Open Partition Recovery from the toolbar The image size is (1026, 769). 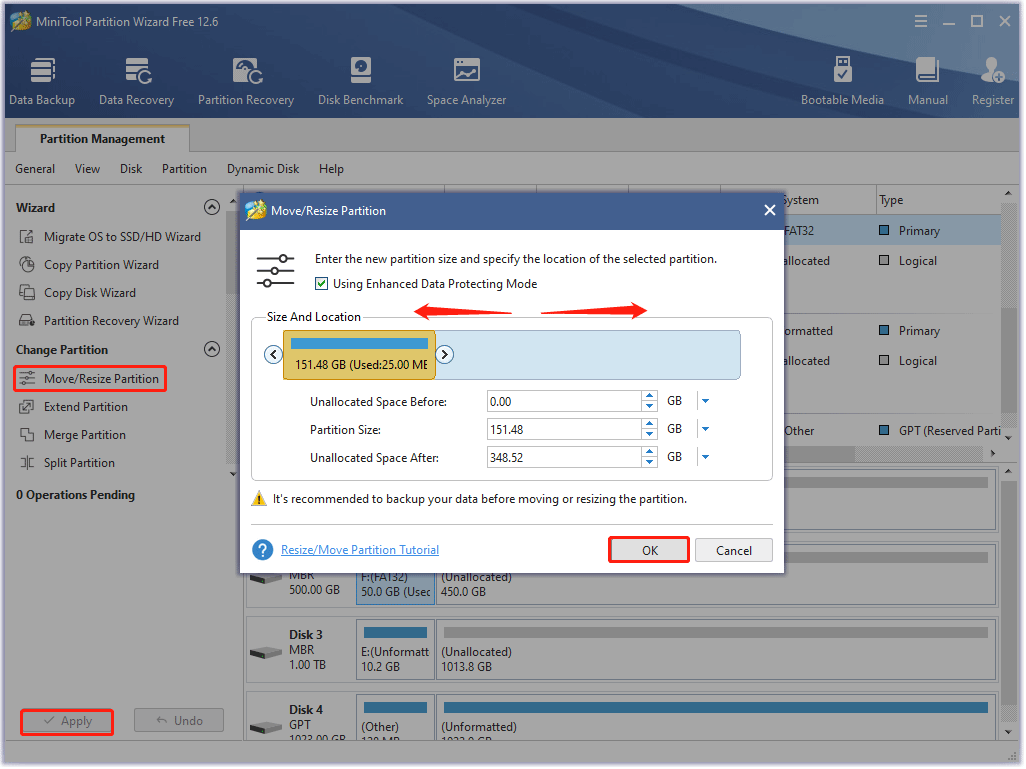point(246,82)
